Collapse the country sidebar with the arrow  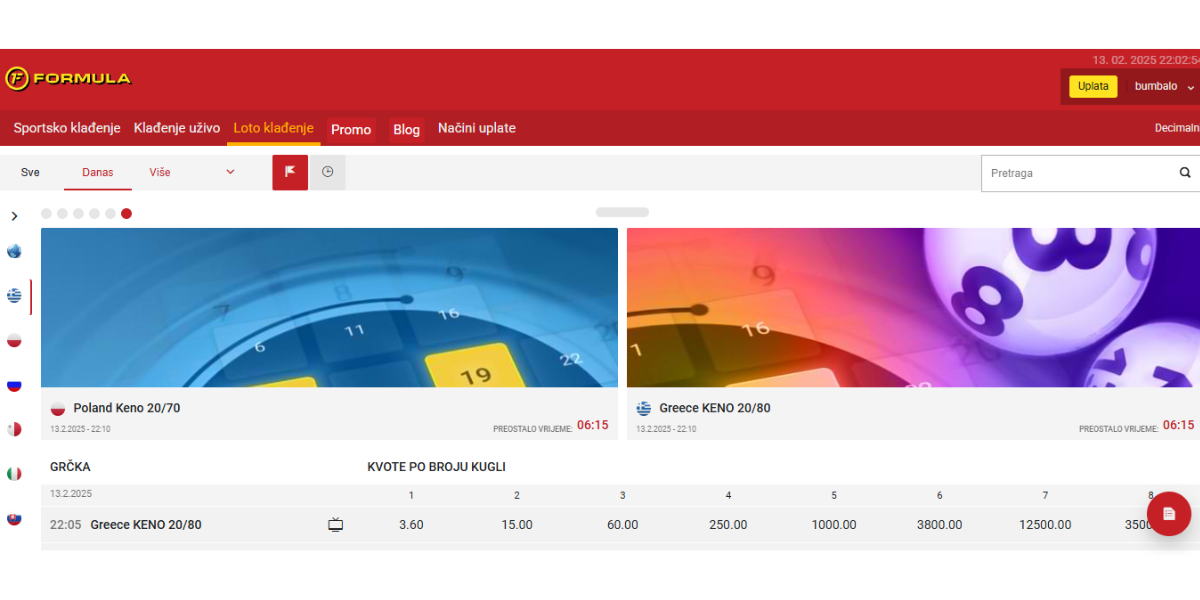(x=14, y=214)
